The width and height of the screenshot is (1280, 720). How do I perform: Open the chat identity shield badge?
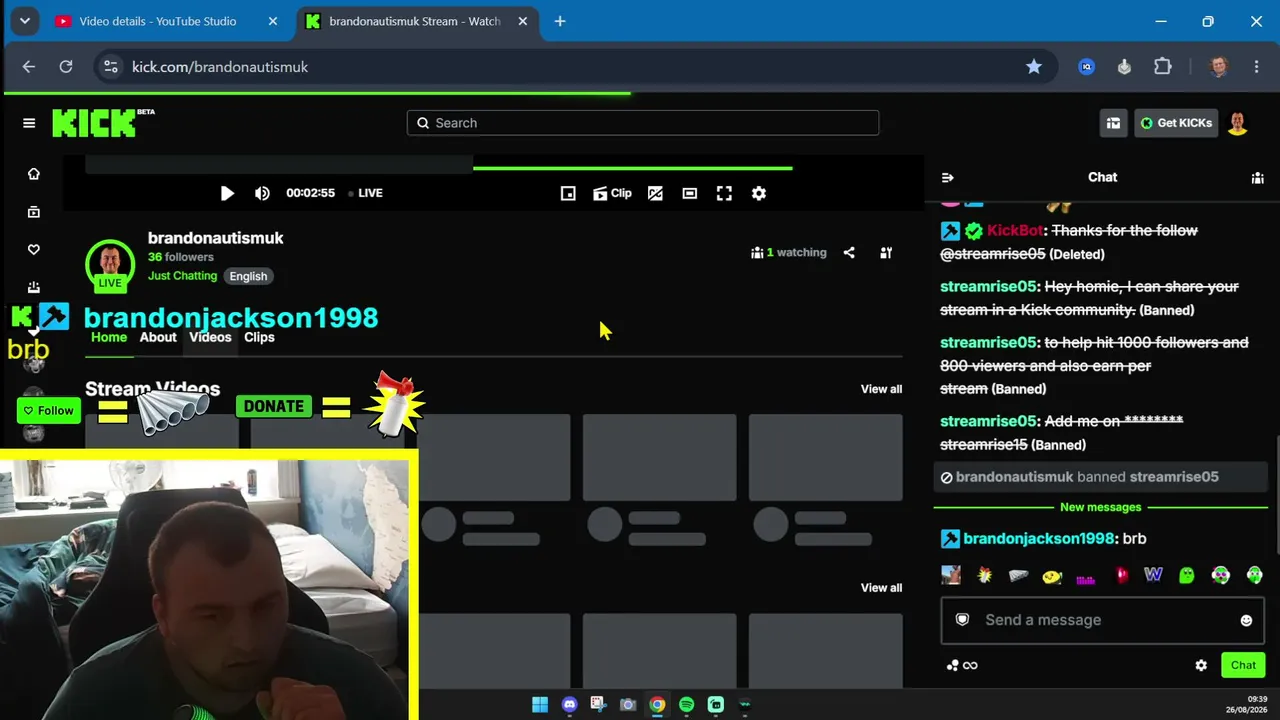962,620
